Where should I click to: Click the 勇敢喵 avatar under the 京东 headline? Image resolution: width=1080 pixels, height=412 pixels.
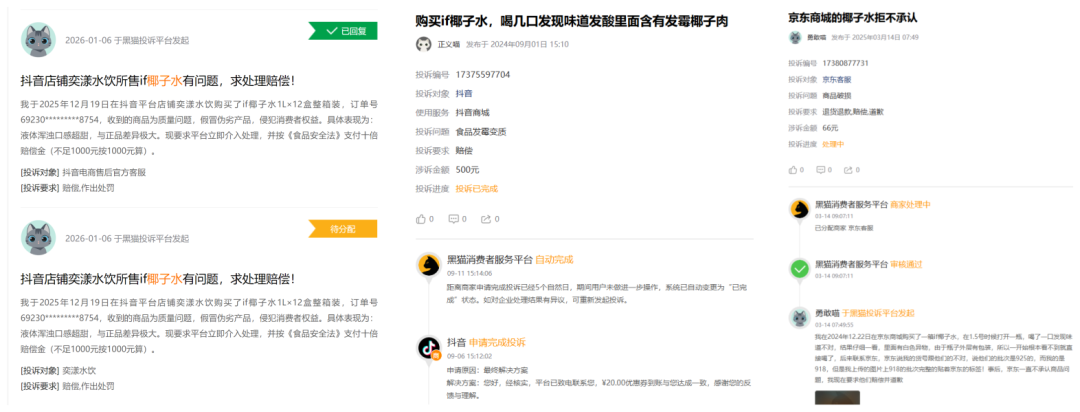click(795, 37)
